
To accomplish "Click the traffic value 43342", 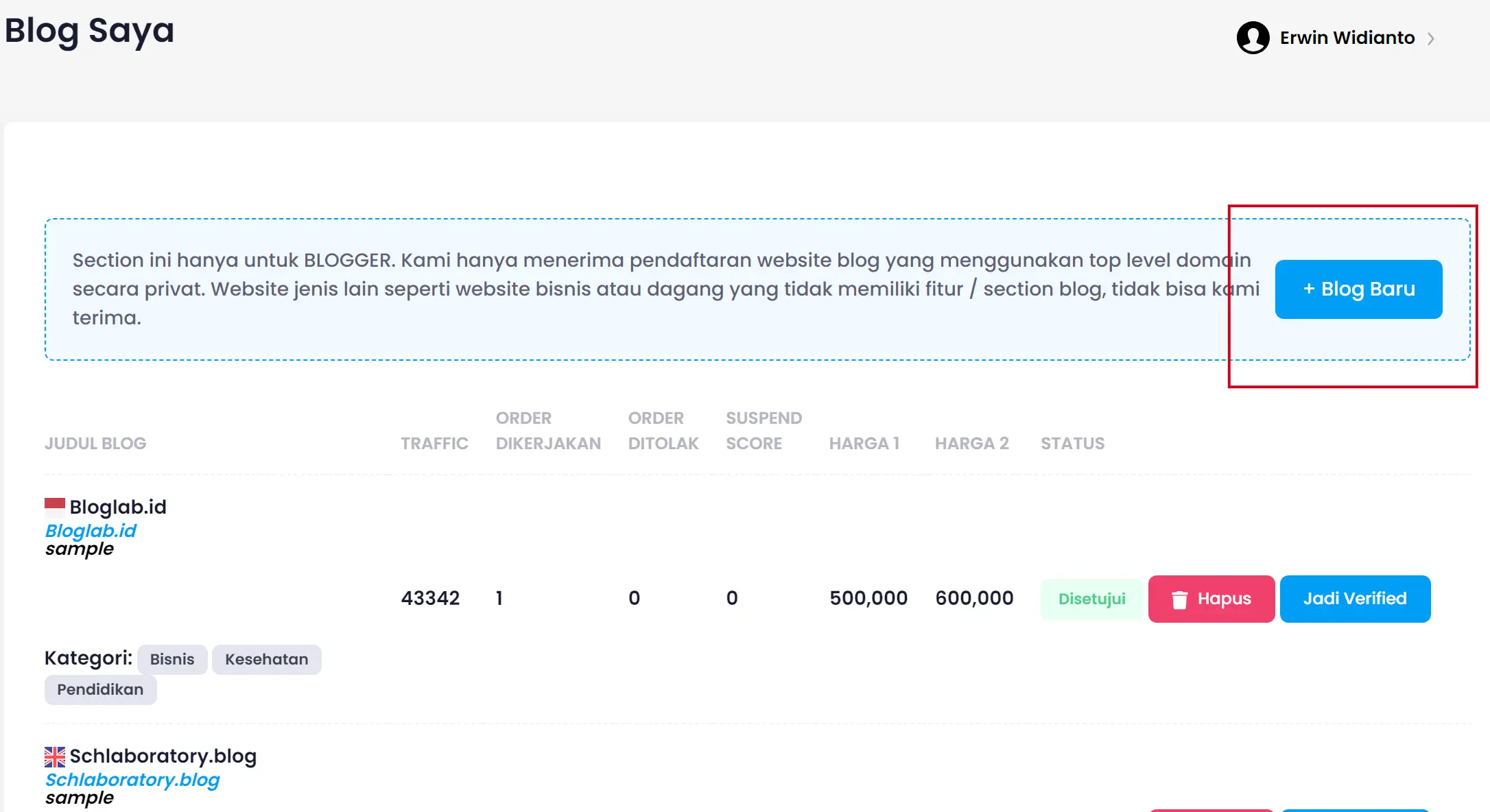I will click(430, 598).
